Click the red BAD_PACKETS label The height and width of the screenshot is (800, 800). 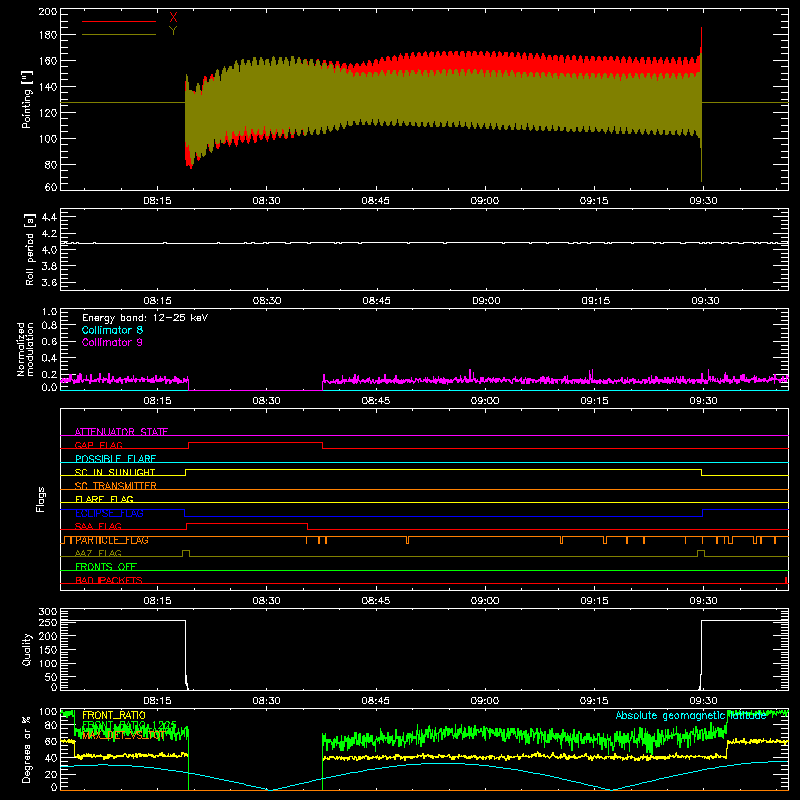[109, 580]
